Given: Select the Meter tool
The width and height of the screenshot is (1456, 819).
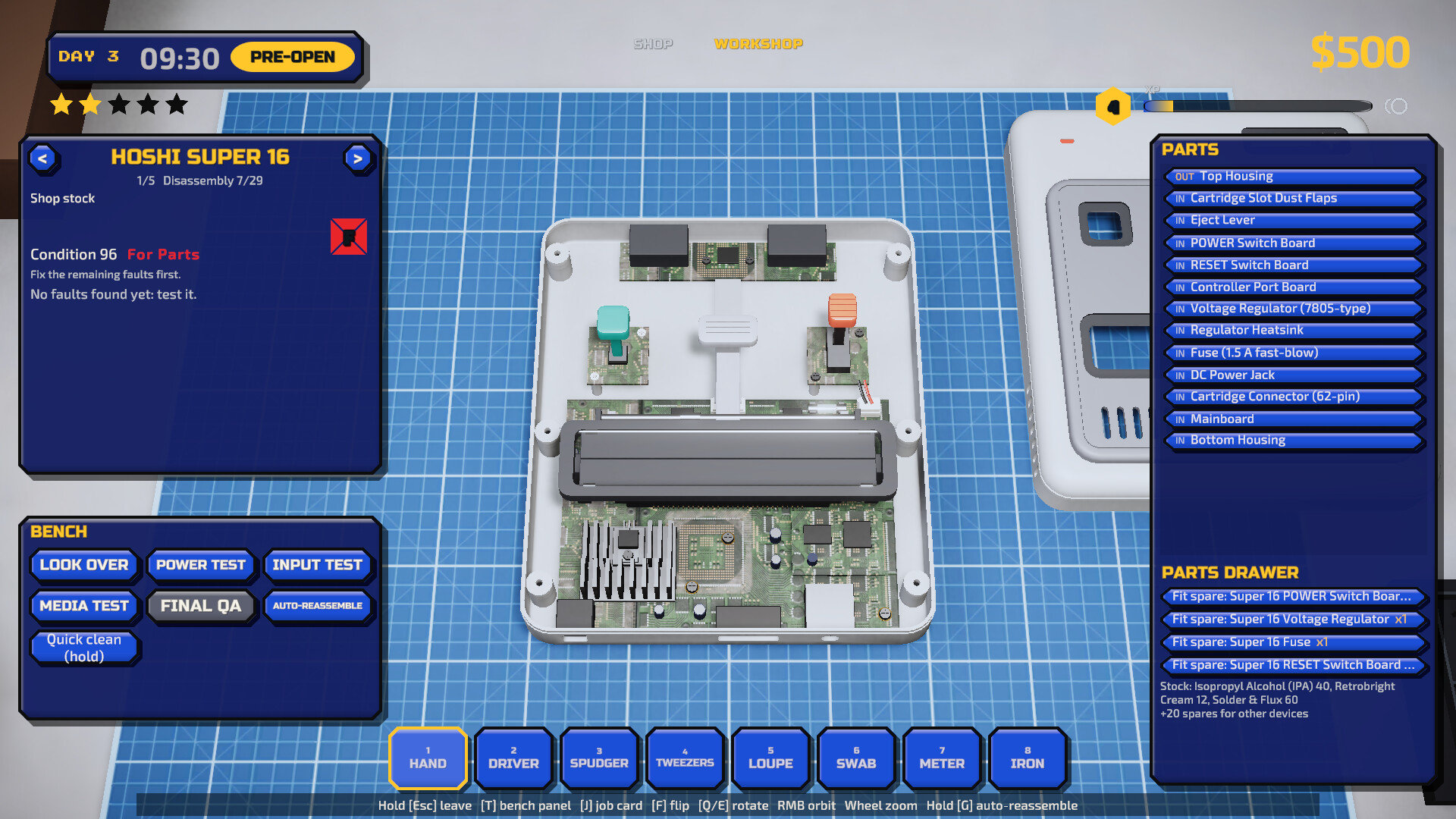Looking at the screenshot, I should (x=942, y=758).
